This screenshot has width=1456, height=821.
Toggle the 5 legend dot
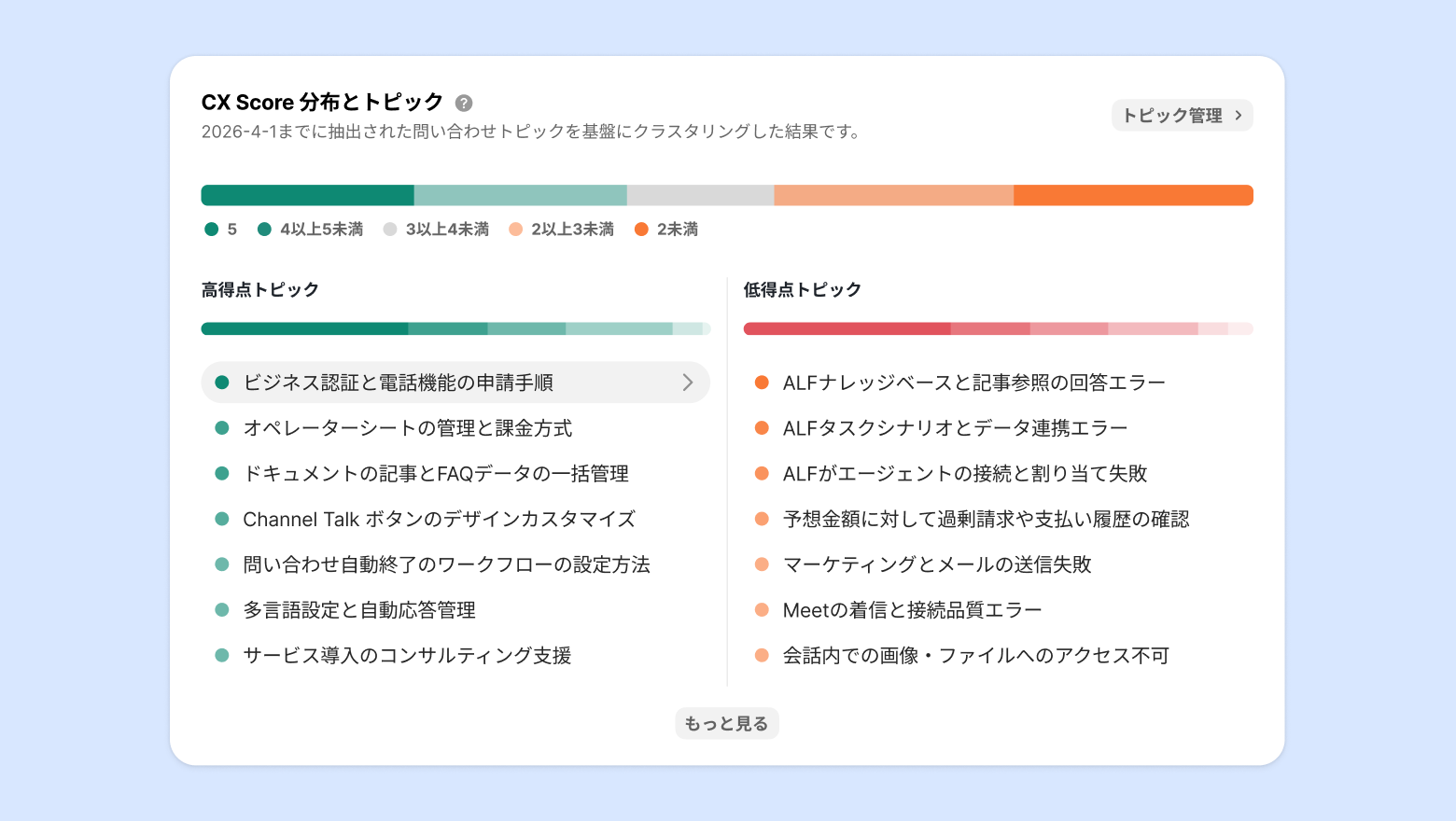pyautogui.click(x=212, y=230)
